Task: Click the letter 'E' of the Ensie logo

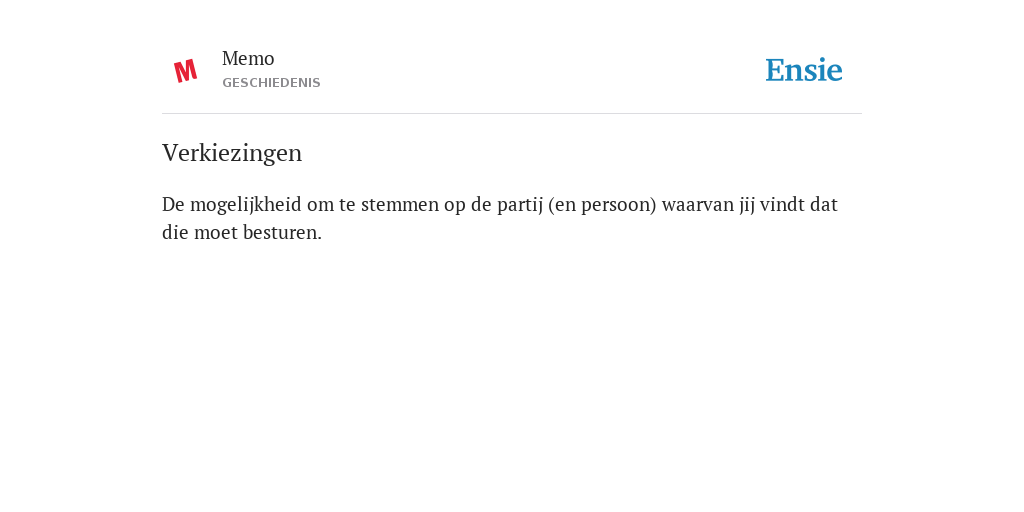Action: [x=776, y=70]
